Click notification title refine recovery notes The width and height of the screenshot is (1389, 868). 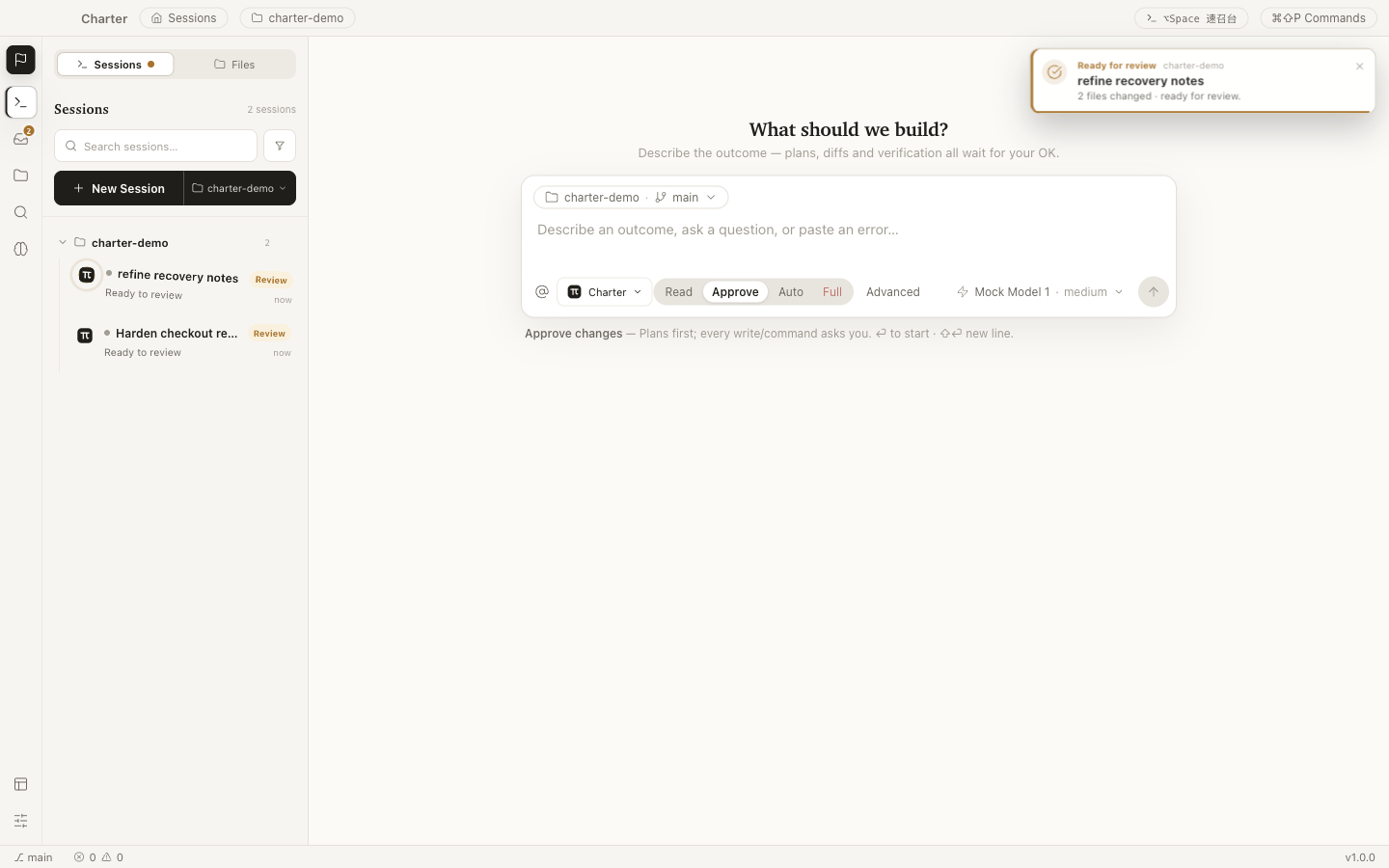(x=1140, y=81)
